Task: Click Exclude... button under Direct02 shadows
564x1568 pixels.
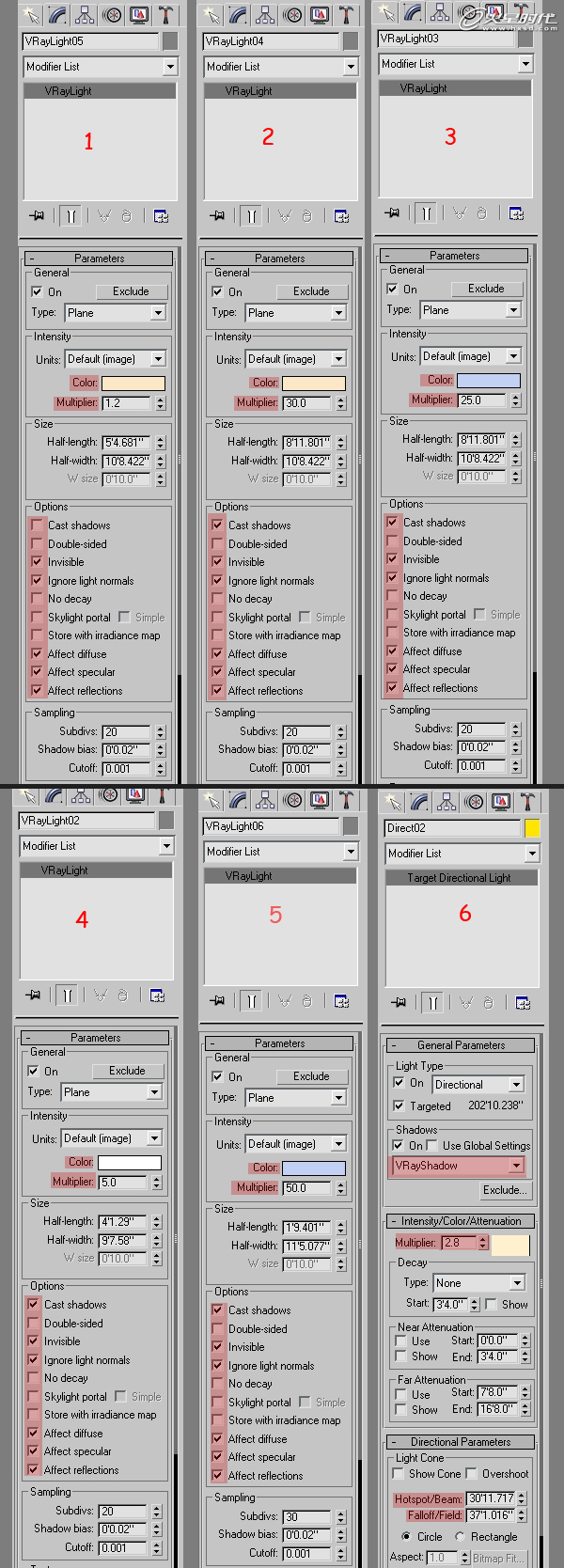Action: point(505,1190)
